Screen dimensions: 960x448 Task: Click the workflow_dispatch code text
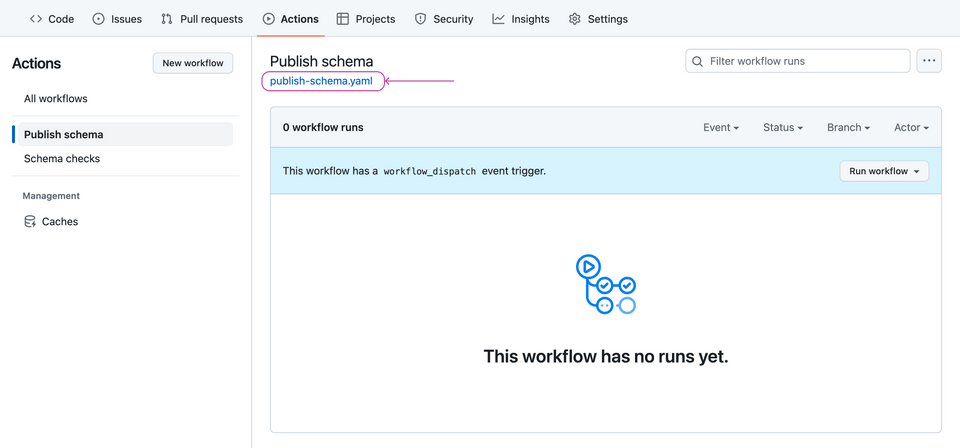(429, 171)
